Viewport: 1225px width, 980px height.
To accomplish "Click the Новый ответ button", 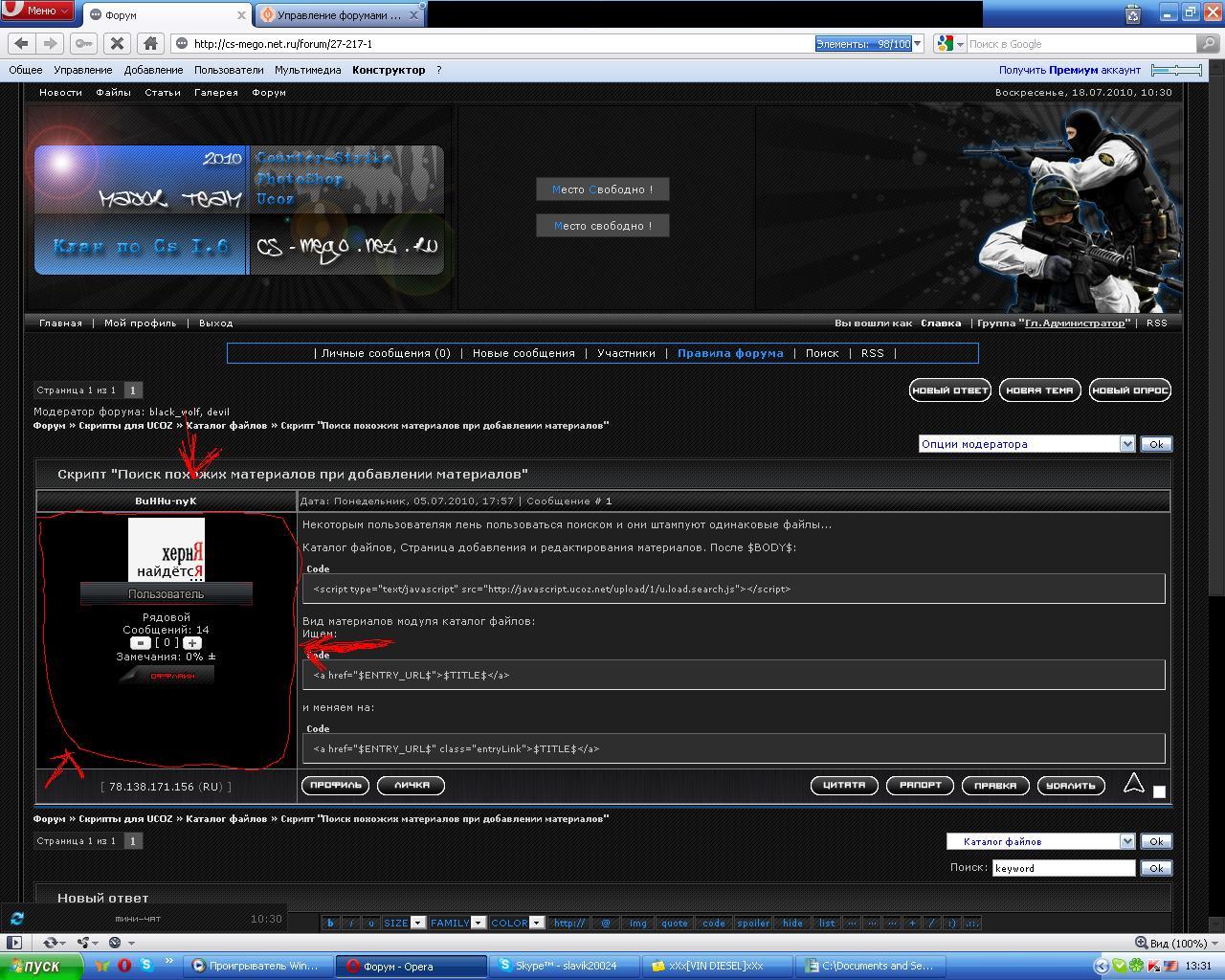I will (x=949, y=390).
